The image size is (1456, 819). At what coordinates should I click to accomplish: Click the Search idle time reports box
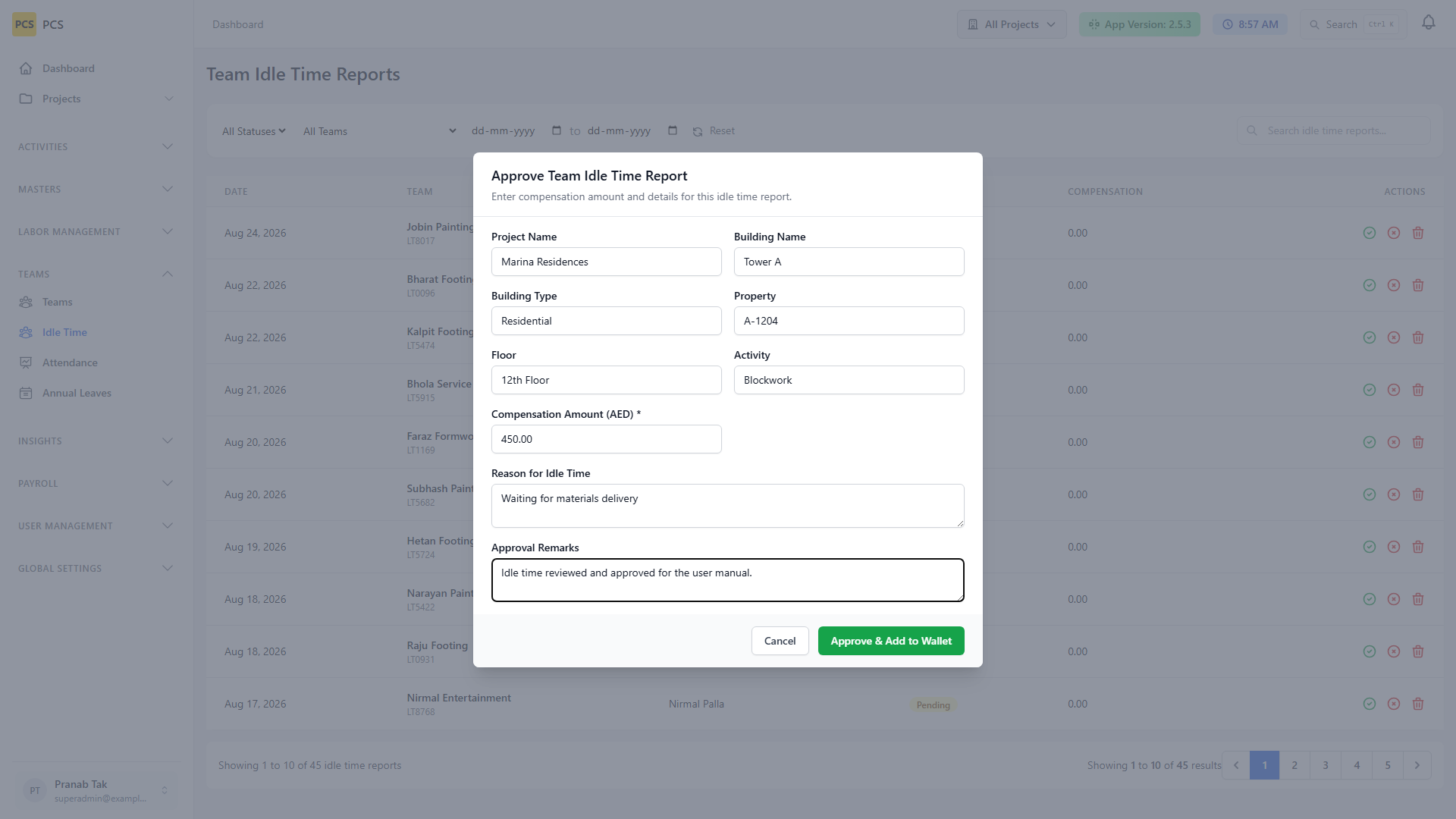(x=1334, y=130)
